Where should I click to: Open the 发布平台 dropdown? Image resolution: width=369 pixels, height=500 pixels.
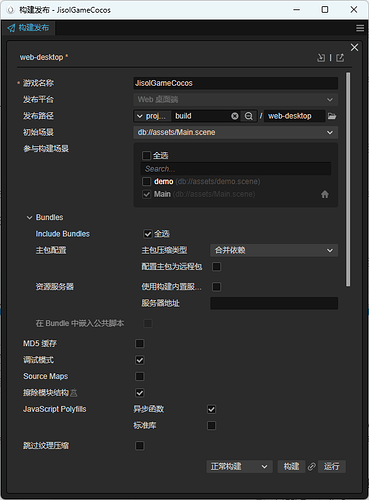pyautogui.click(x=236, y=100)
